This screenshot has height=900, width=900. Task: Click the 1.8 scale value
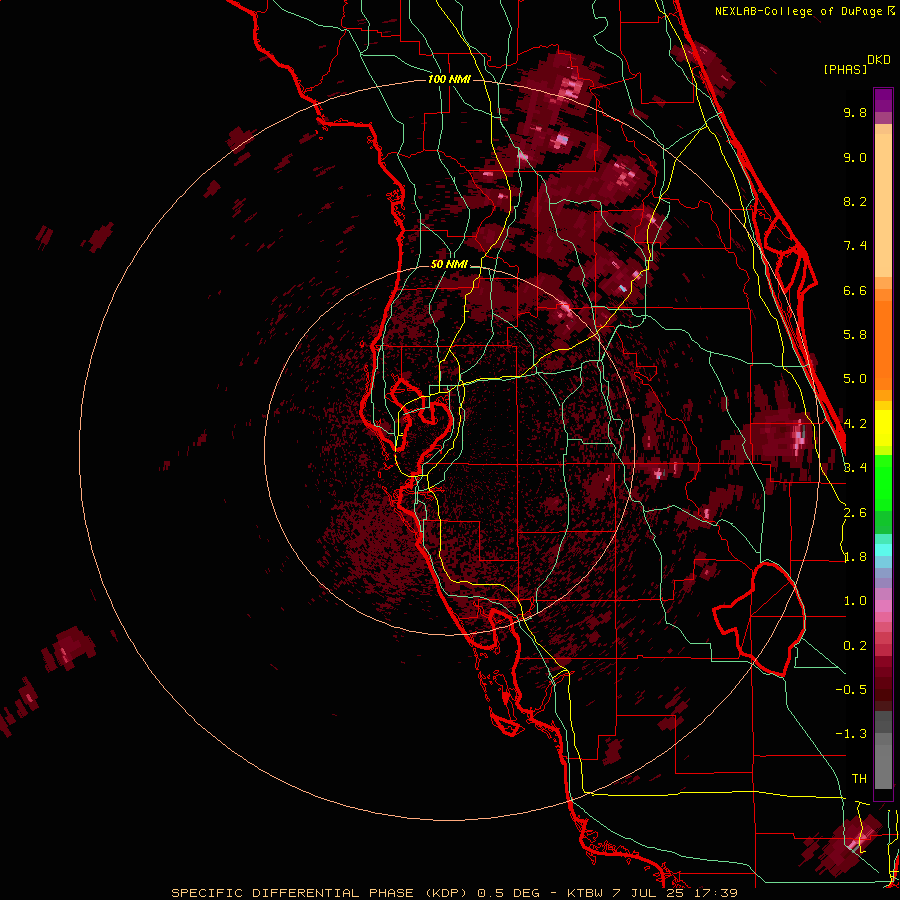(855, 557)
